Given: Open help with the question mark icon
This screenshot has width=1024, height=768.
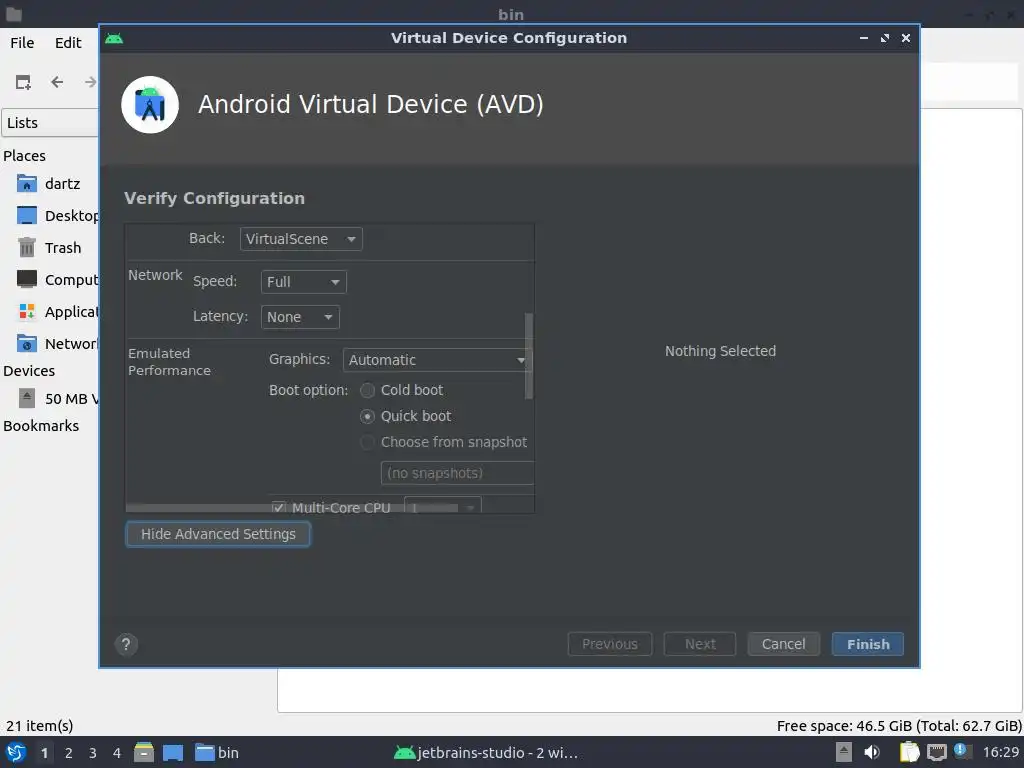Looking at the screenshot, I should pyautogui.click(x=126, y=645).
